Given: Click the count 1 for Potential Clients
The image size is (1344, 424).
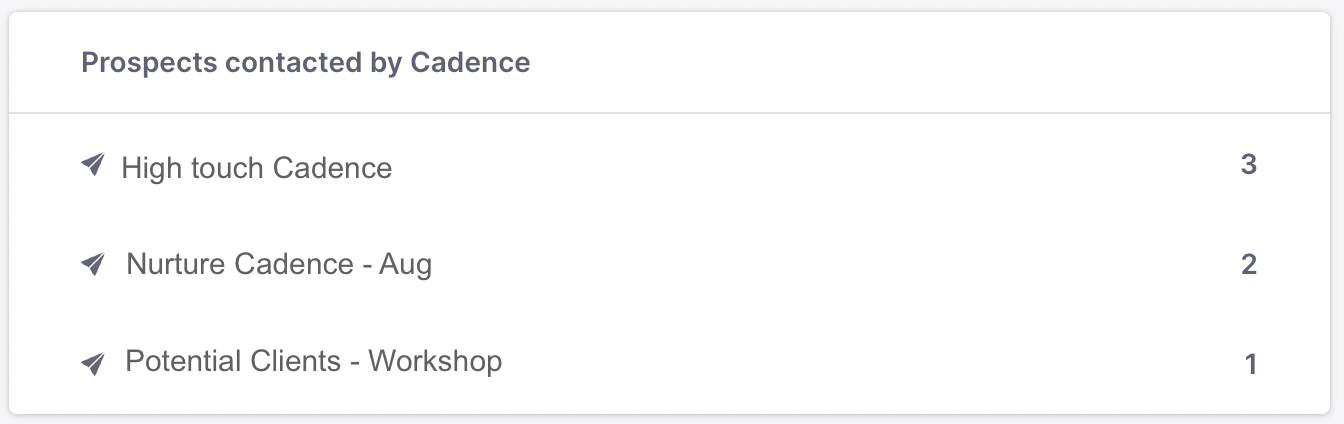Looking at the screenshot, I should point(1250,364).
